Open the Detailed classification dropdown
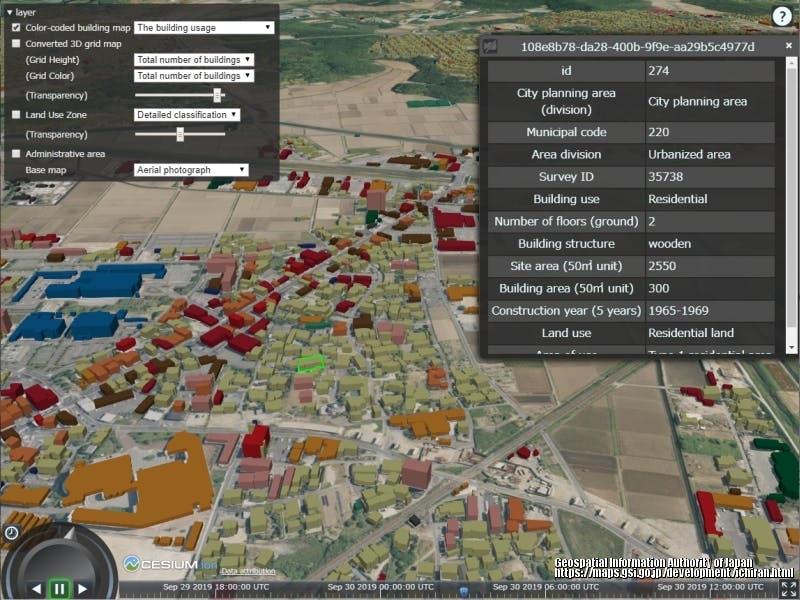800x600 pixels. [187, 115]
